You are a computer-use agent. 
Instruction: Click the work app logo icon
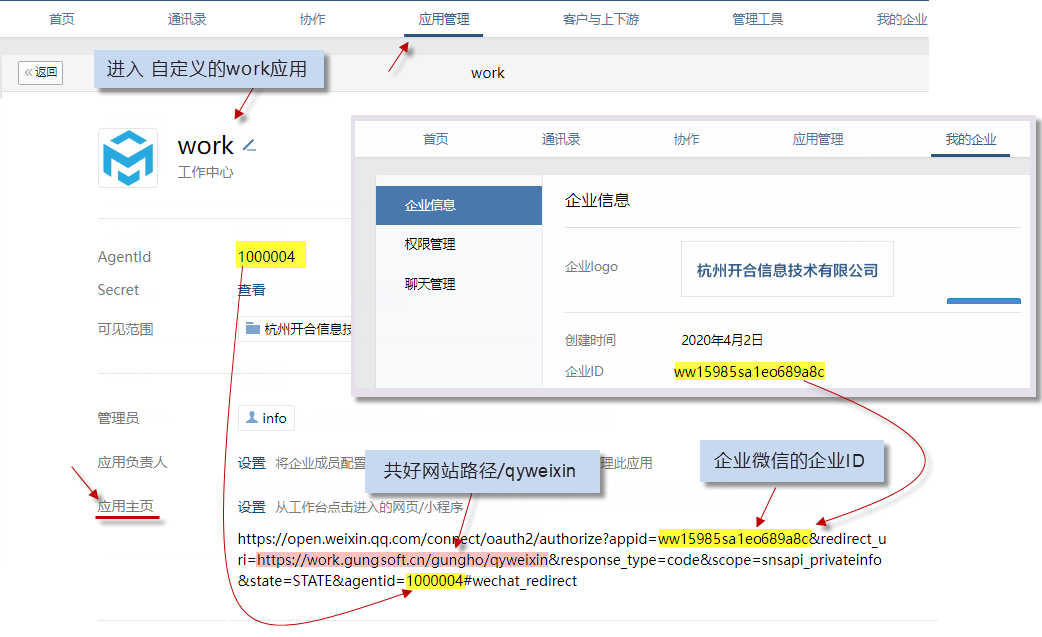tap(128, 158)
